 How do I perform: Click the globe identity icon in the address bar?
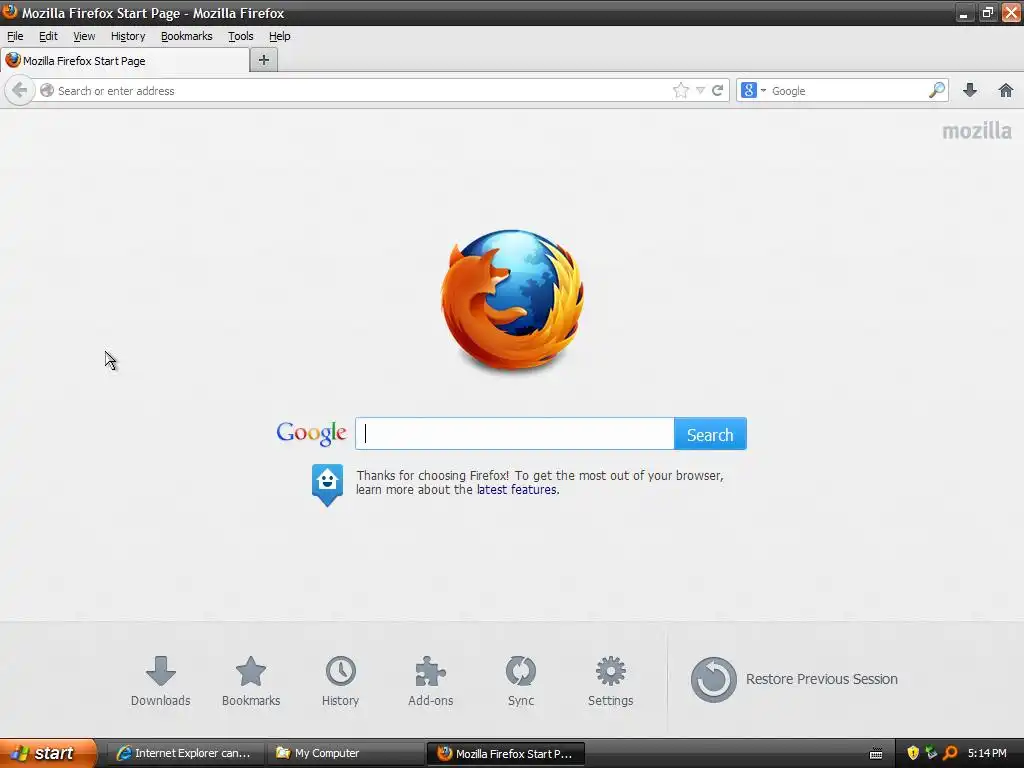pyautogui.click(x=46, y=90)
